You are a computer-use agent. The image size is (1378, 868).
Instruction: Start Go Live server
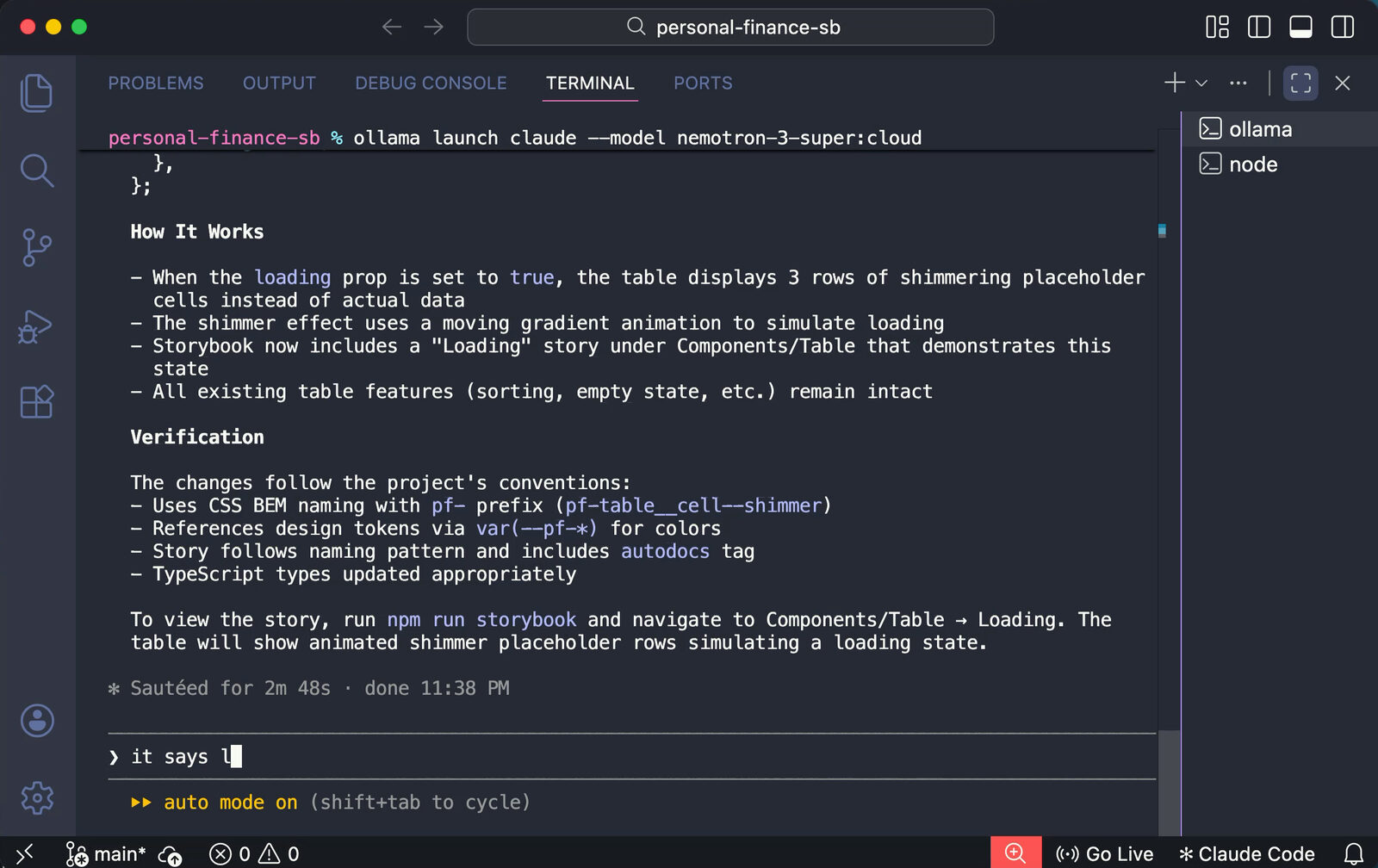(1104, 853)
